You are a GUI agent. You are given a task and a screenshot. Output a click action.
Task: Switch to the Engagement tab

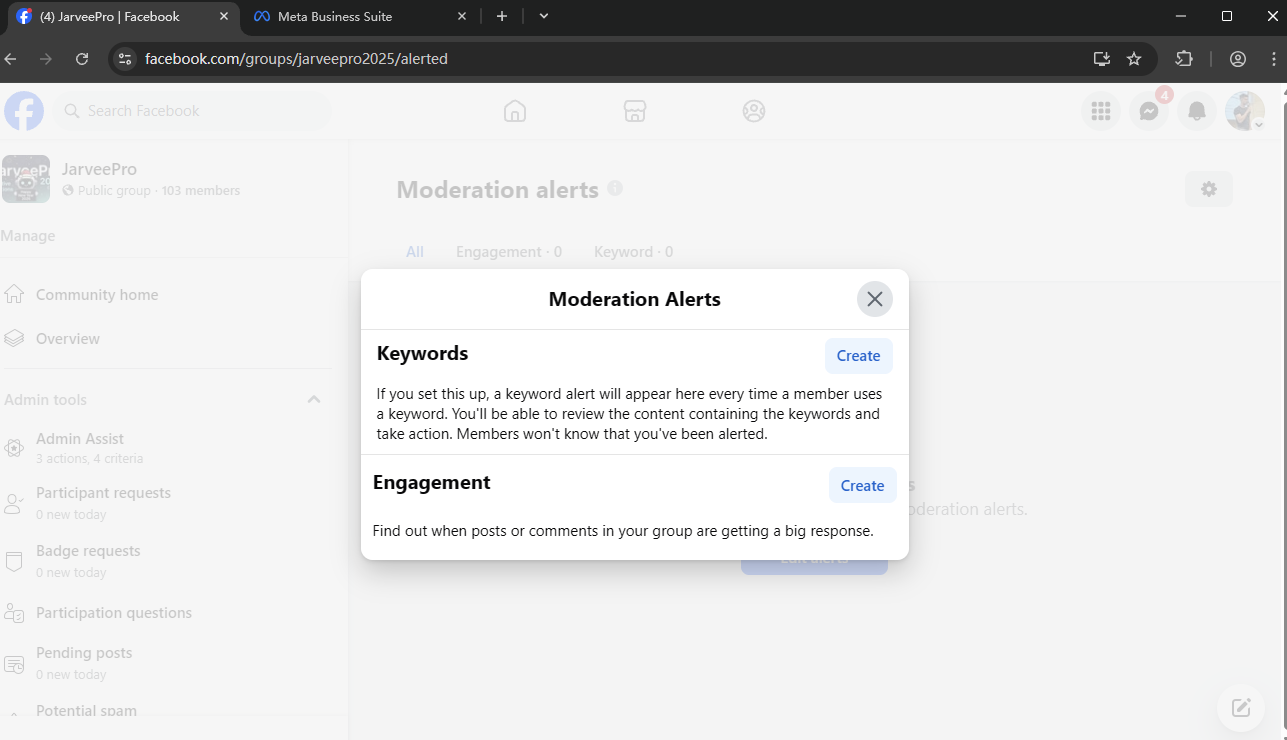coord(508,252)
